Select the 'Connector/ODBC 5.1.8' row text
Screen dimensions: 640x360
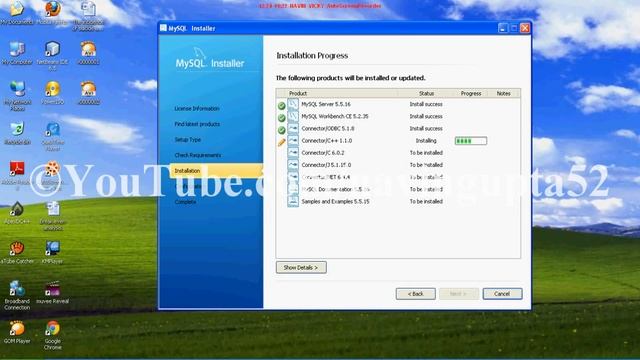328,129
